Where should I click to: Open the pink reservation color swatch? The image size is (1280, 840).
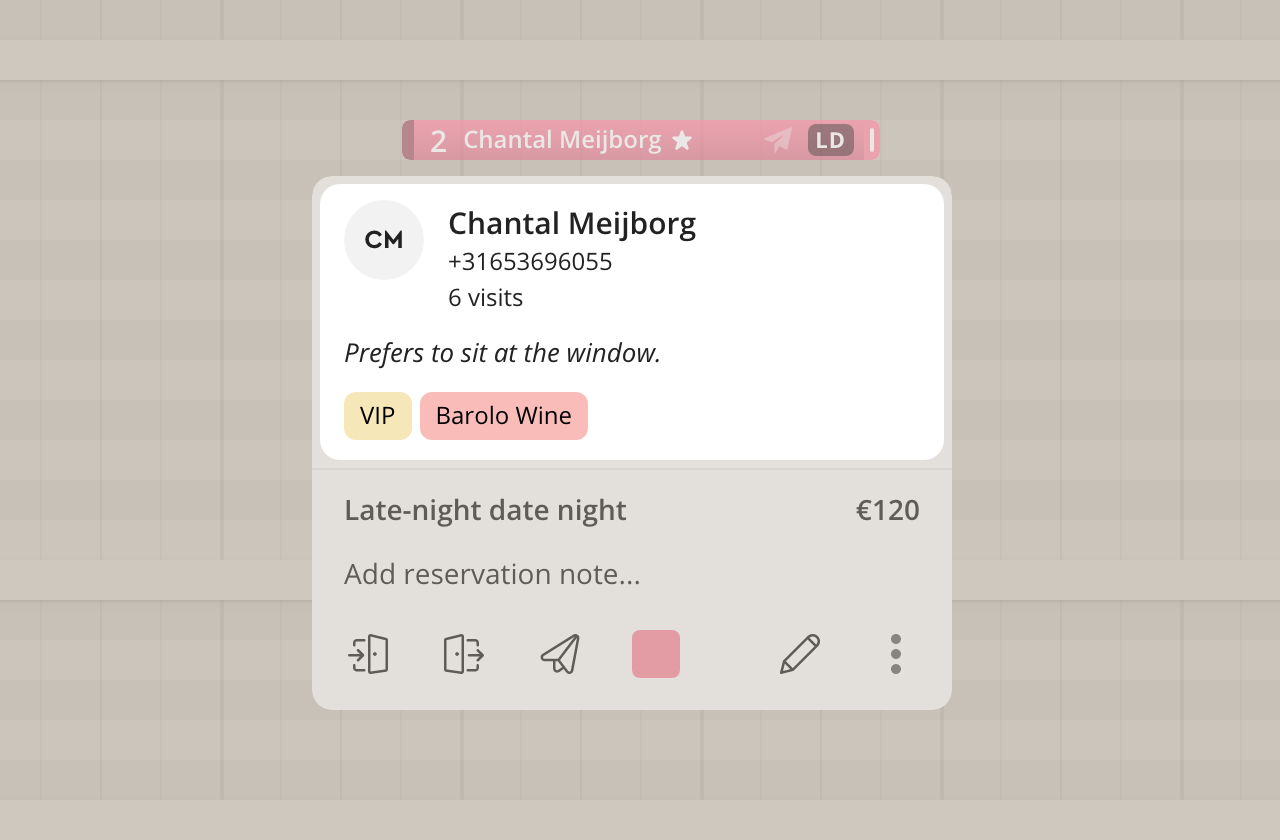pos(656,654)
